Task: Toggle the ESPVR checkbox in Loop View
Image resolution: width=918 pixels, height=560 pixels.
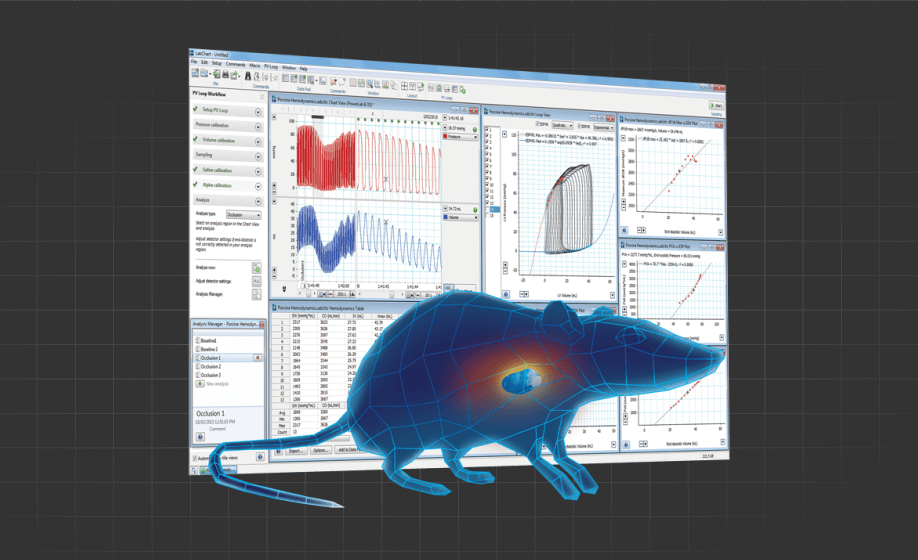Action: coord(537,124)
